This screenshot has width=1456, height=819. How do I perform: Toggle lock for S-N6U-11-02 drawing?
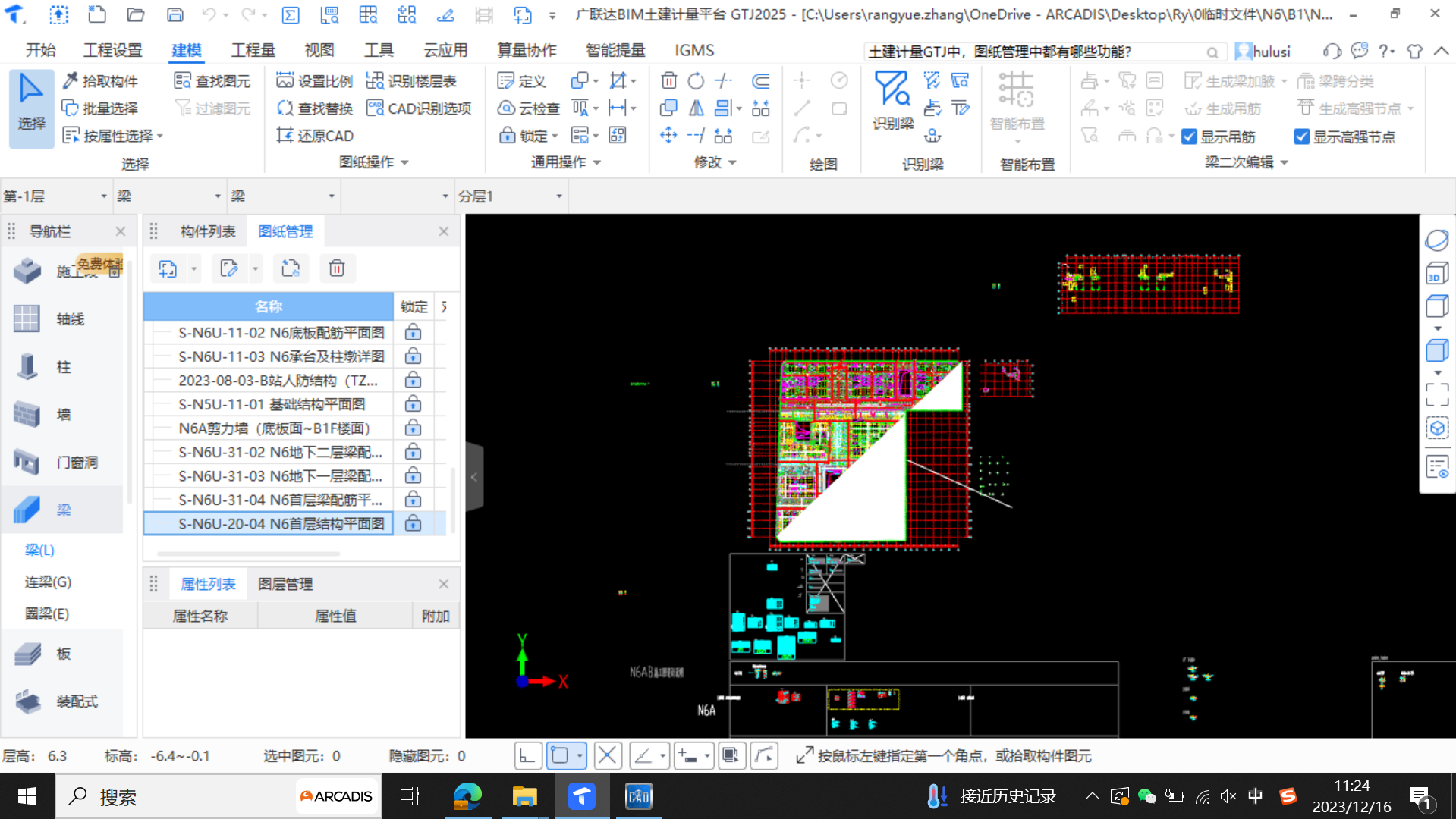click(413, 332)
